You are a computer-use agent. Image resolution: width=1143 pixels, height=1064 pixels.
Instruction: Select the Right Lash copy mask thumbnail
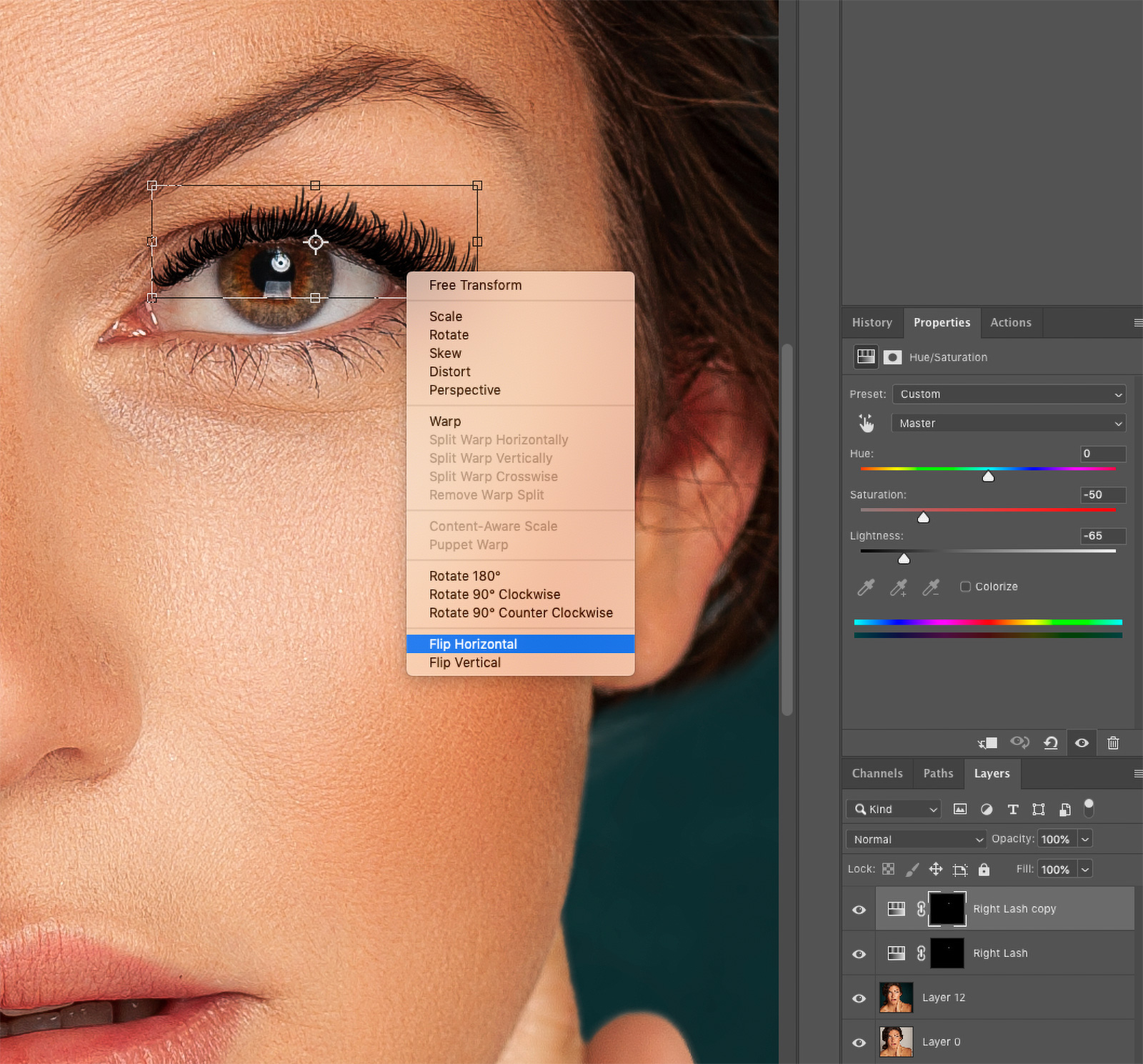pos(947,909)
